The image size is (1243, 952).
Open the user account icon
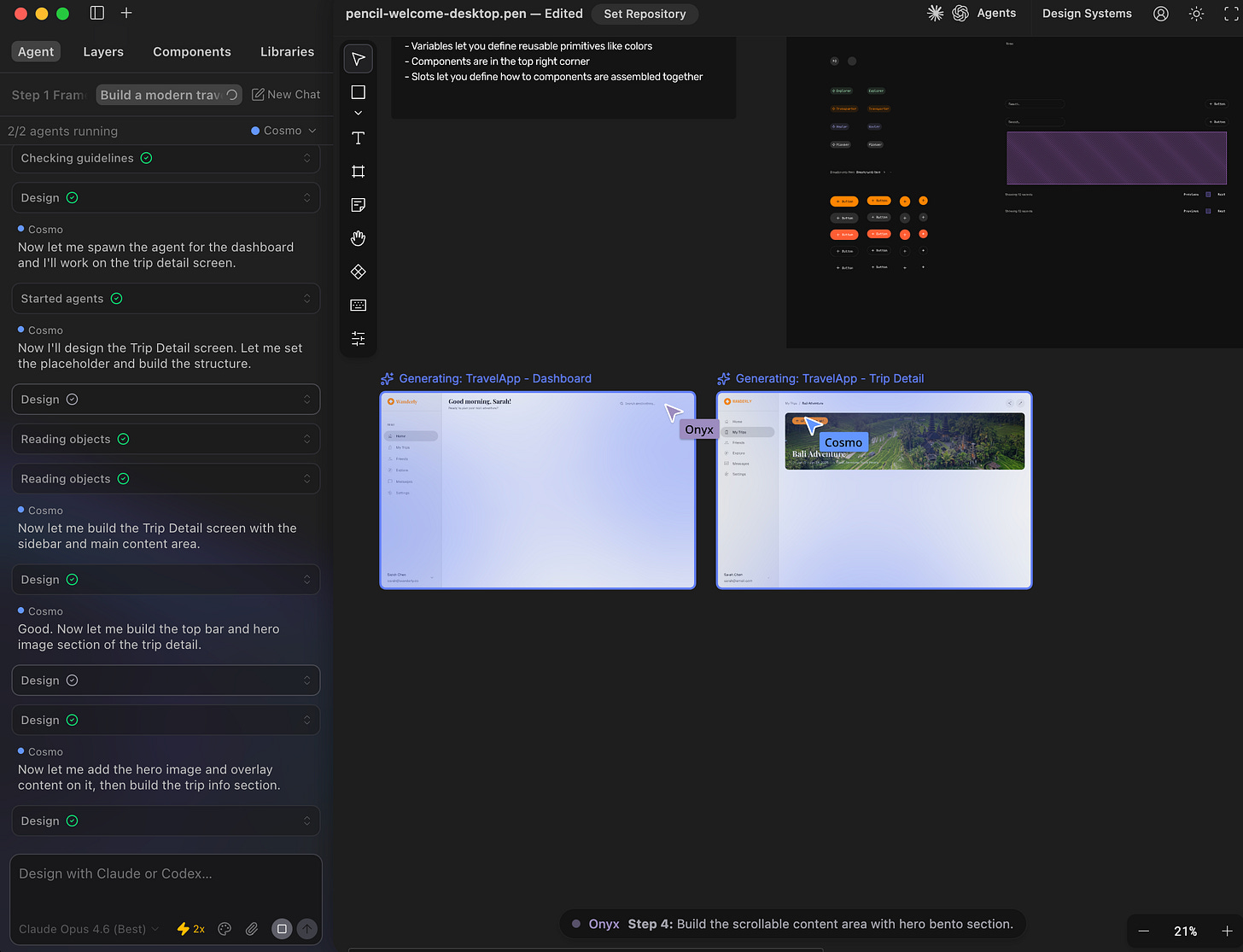coord(1161,13)
